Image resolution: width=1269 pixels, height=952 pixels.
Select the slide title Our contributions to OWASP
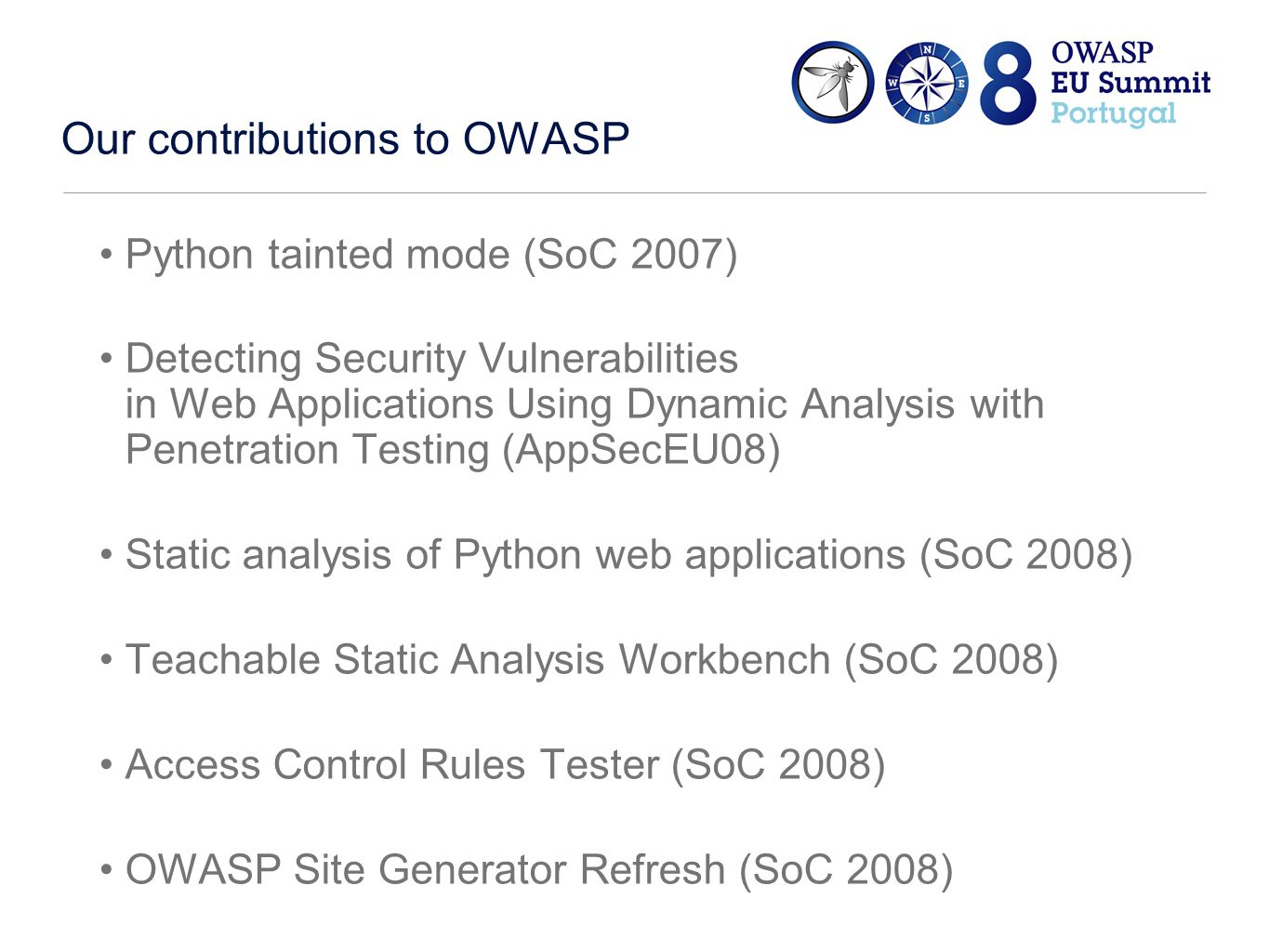coord(346,139)
